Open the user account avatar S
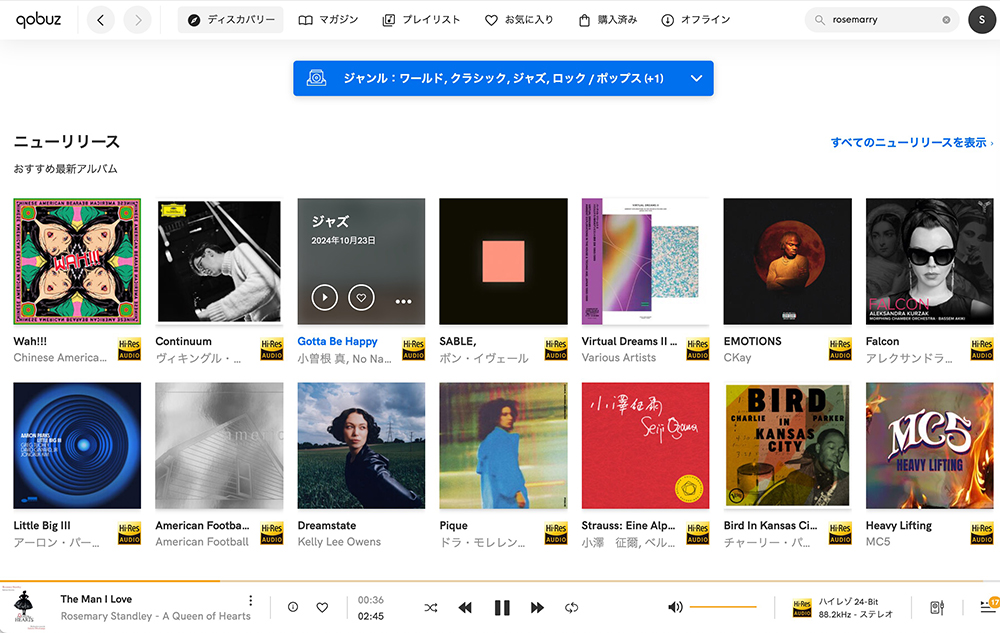 point(982,20)
